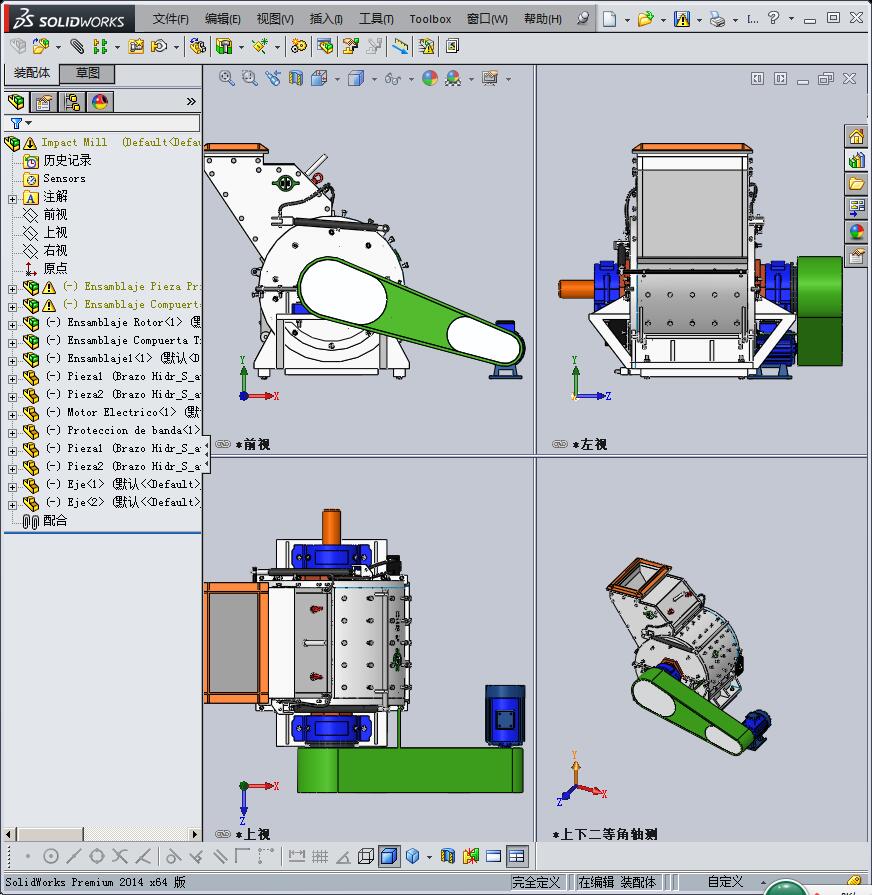Viewport: 872px width, 895px height.
Task: Click the Help question mark icon
Action: (x=773, y=18)
